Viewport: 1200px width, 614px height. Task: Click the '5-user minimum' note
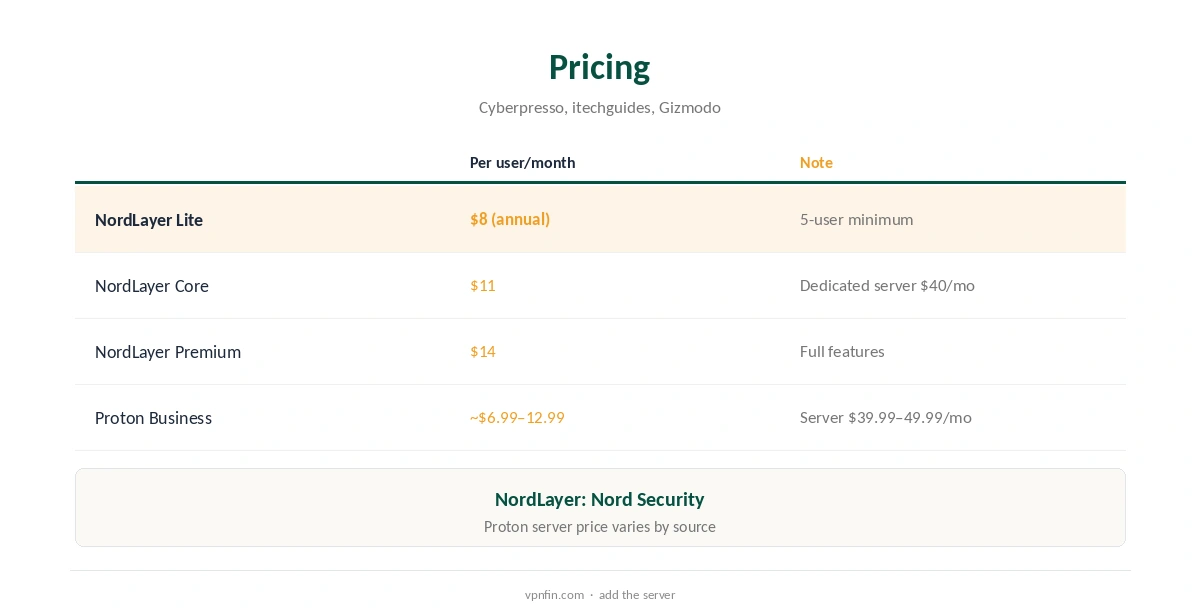coord(856,219)
